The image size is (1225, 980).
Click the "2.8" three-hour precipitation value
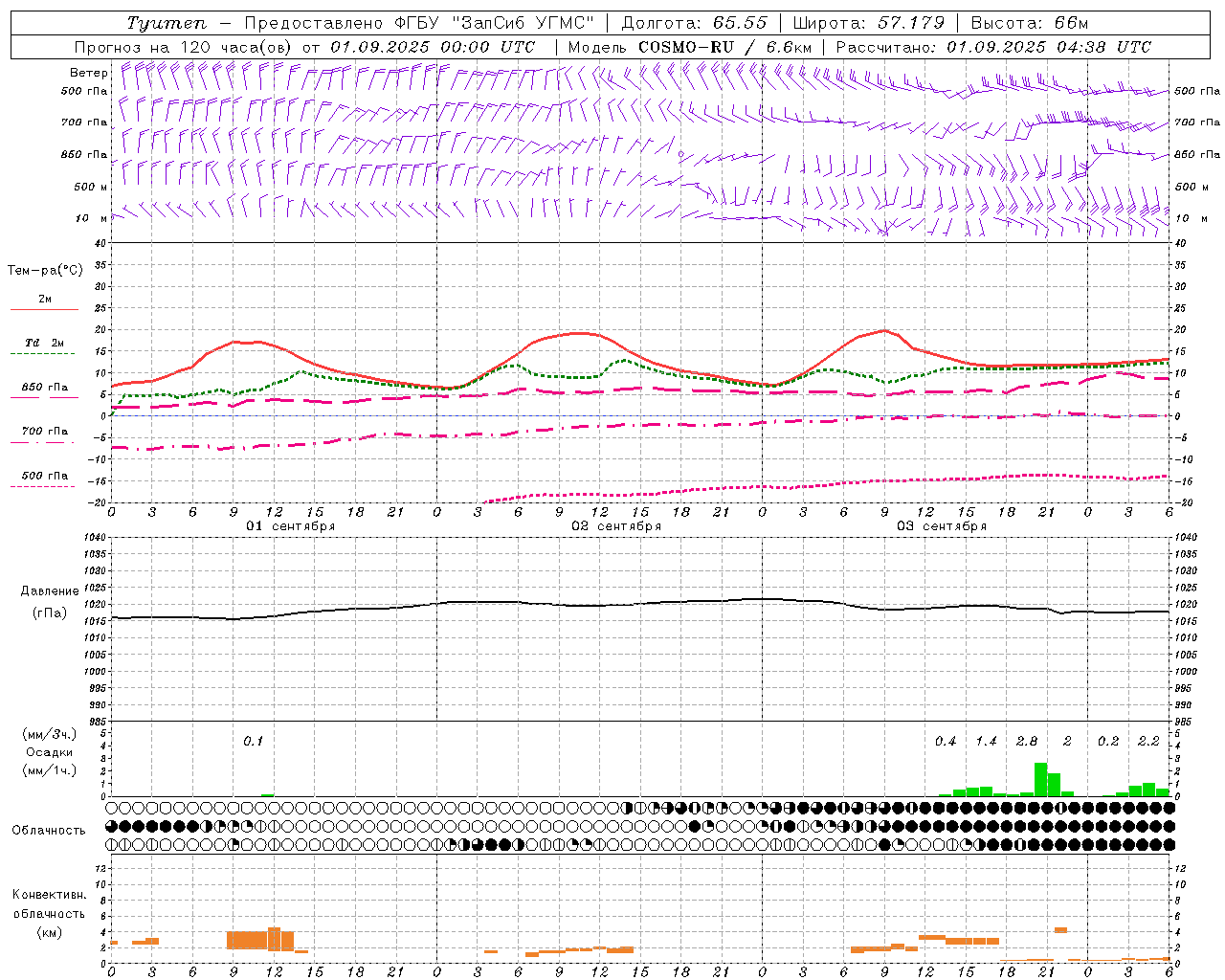(1027, 742)
